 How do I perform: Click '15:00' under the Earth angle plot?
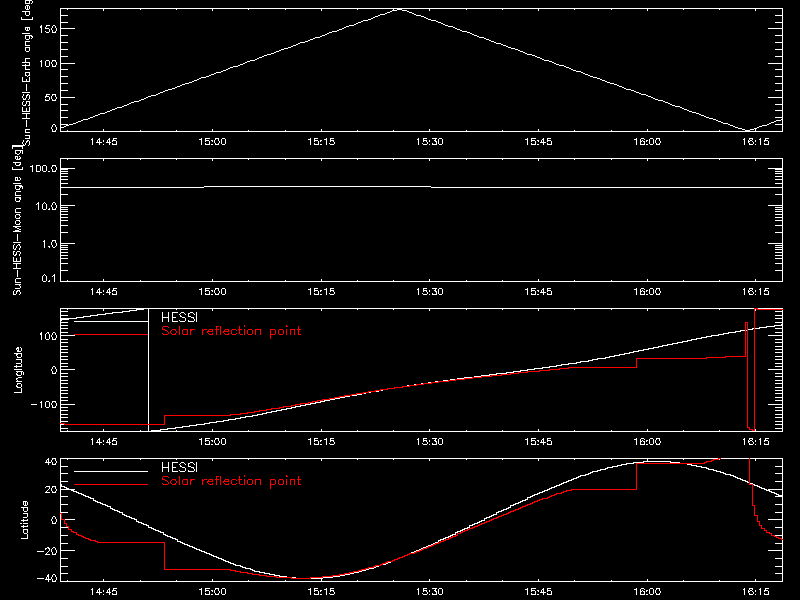[212, 142]
